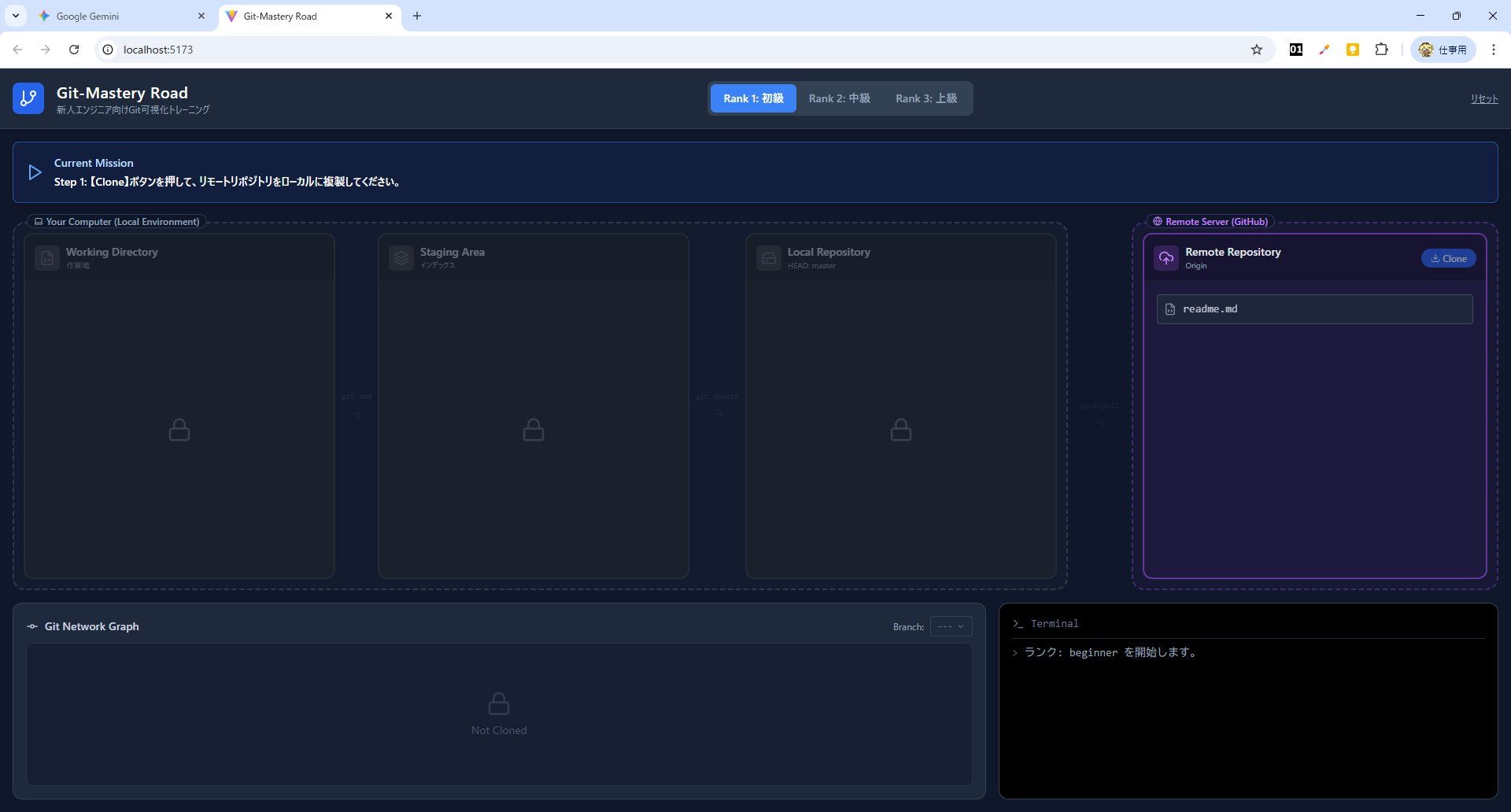
Task: Click the Current Mission play triangle icon
Action: 35,172
